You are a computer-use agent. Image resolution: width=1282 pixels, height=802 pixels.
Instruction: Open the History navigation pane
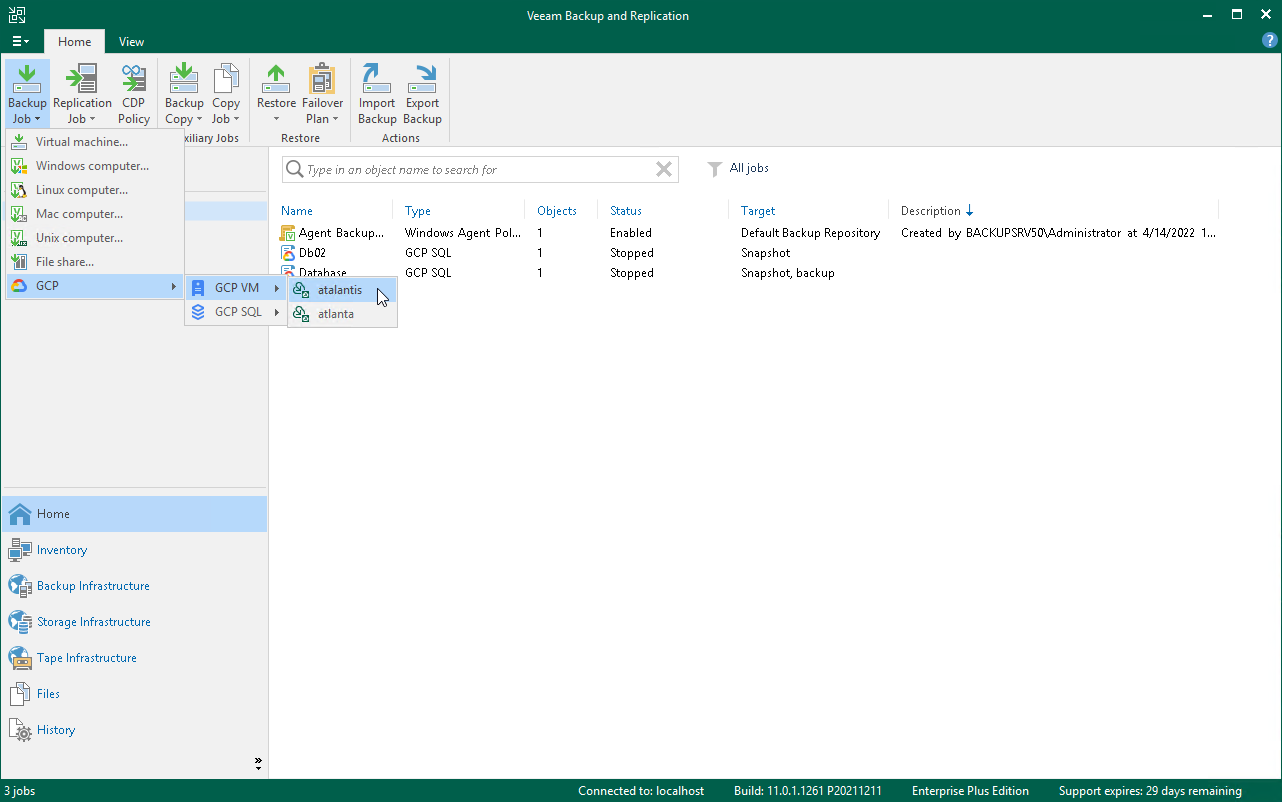(135, 730)
